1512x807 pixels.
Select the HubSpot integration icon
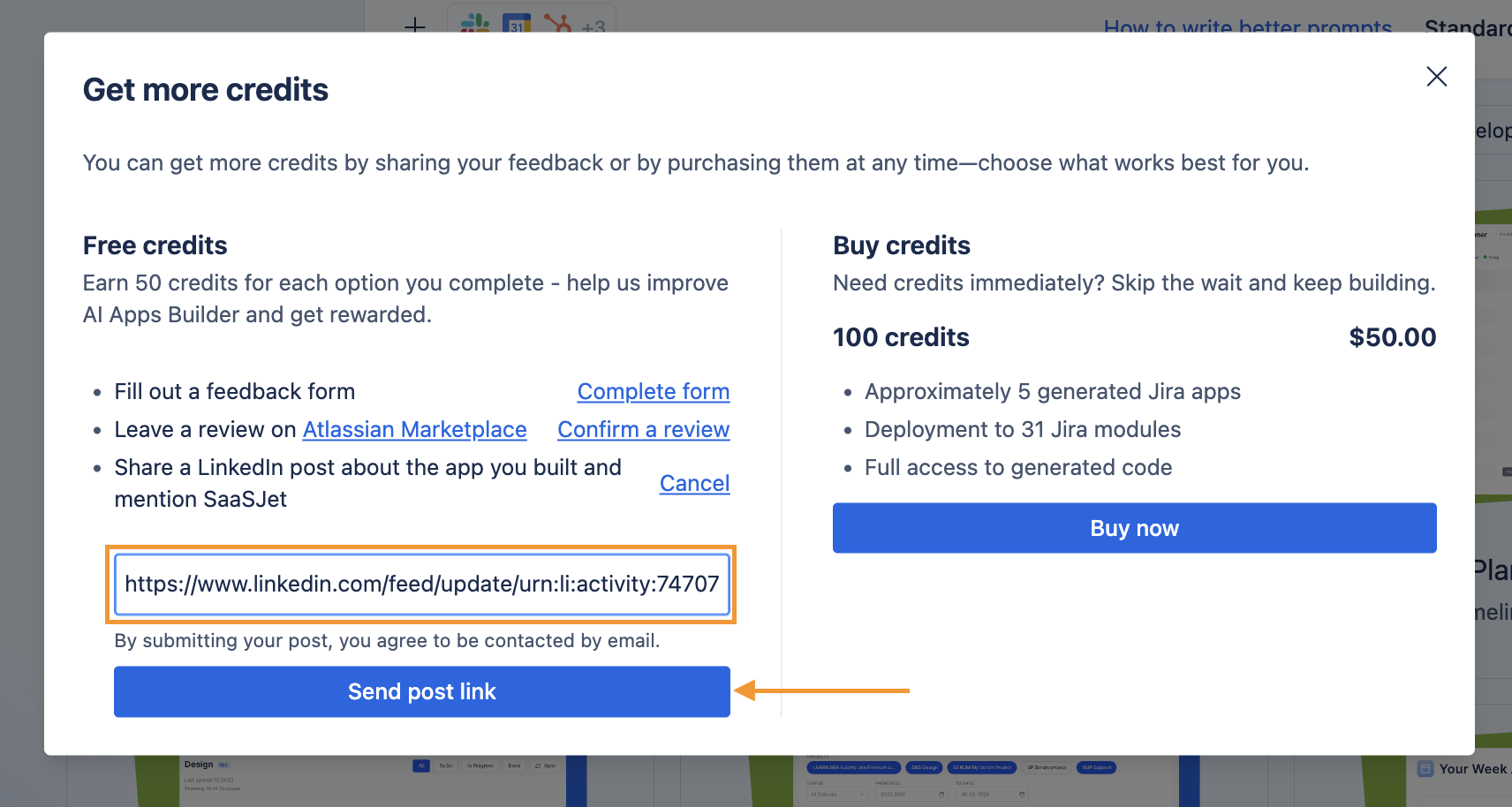pyautogui.click(x=557, y=24)
